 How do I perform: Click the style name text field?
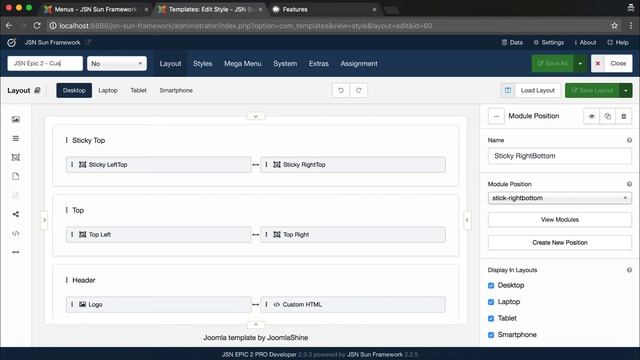[x=45, y=63]
